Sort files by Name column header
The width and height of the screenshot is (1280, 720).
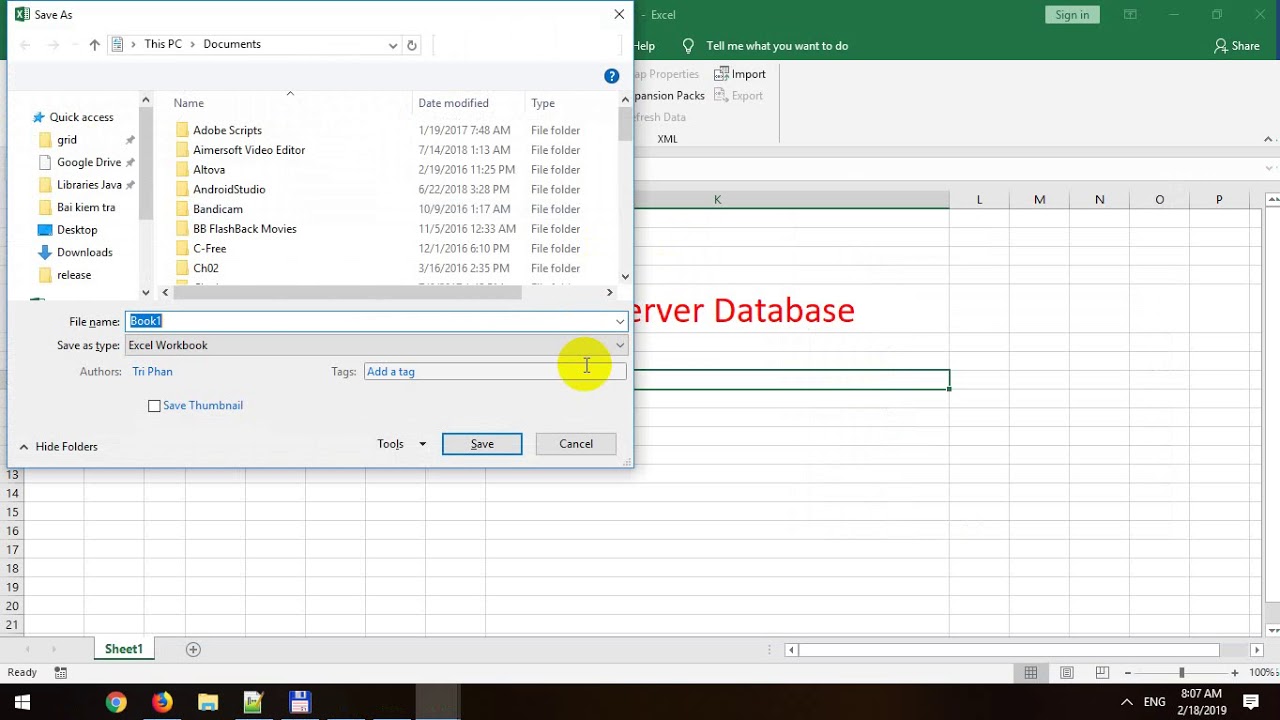click(x=189, y=103)
